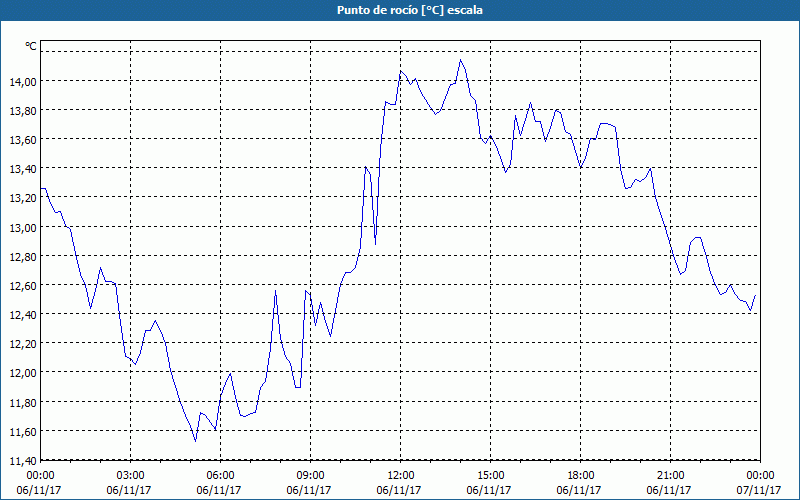Click the 12:00 time axis label
Image resolution: width=800 pixels, height=500 pixels.
[401, 476]
